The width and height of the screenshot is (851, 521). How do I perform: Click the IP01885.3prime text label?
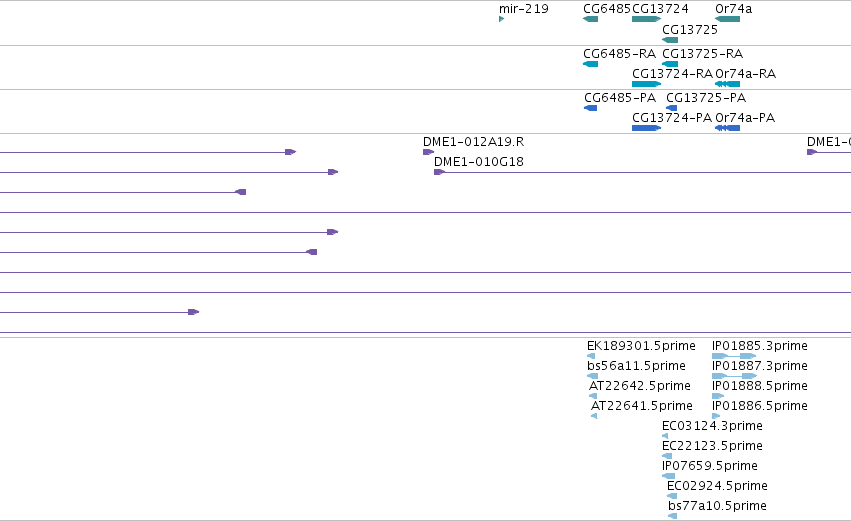coord(760,346)
